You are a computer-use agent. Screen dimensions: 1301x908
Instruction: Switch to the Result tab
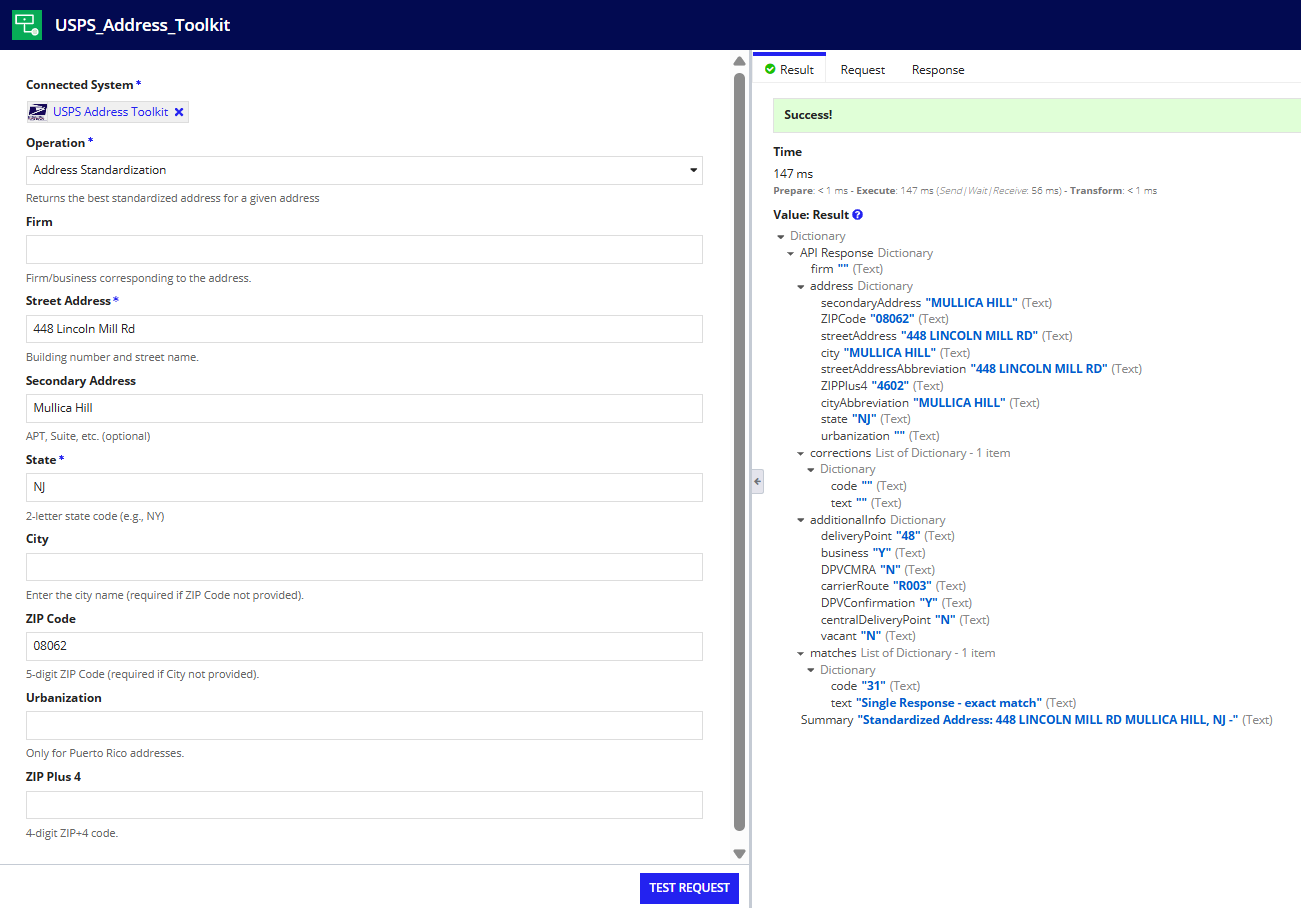point(789,70)
